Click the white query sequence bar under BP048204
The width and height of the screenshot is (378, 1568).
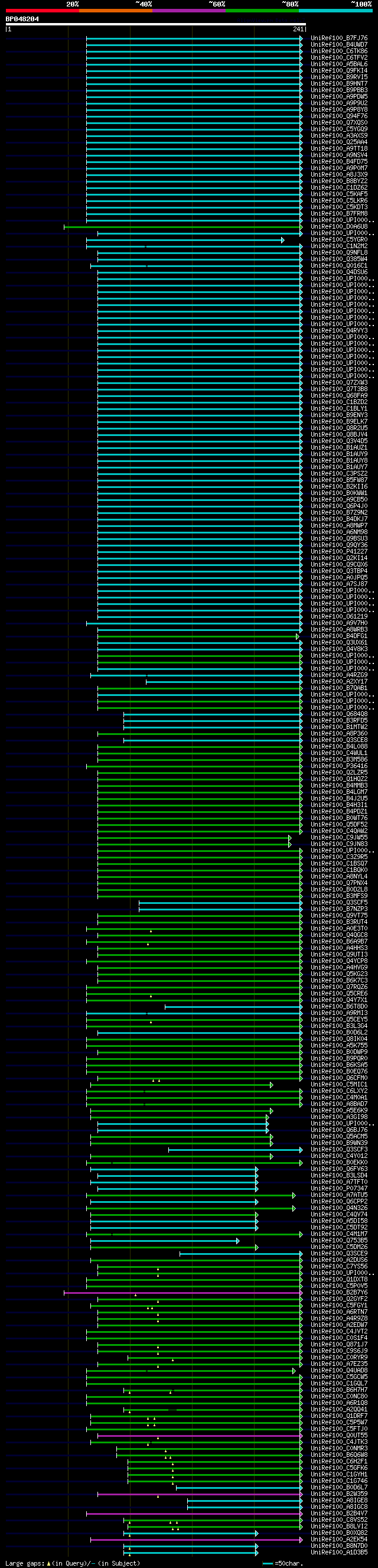[x=156, y=24]
